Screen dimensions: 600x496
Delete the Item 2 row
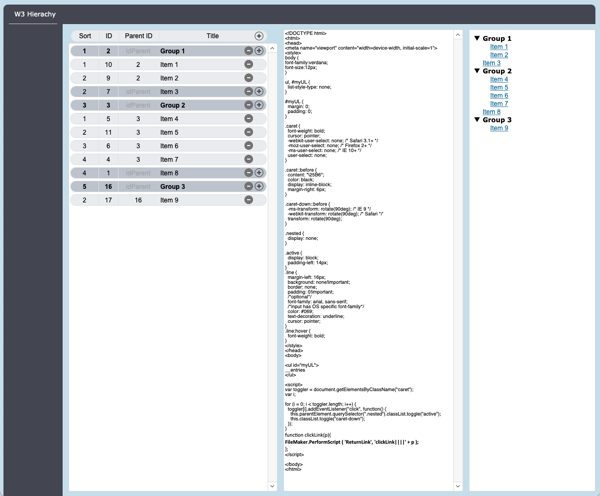[x=248, y=78]
